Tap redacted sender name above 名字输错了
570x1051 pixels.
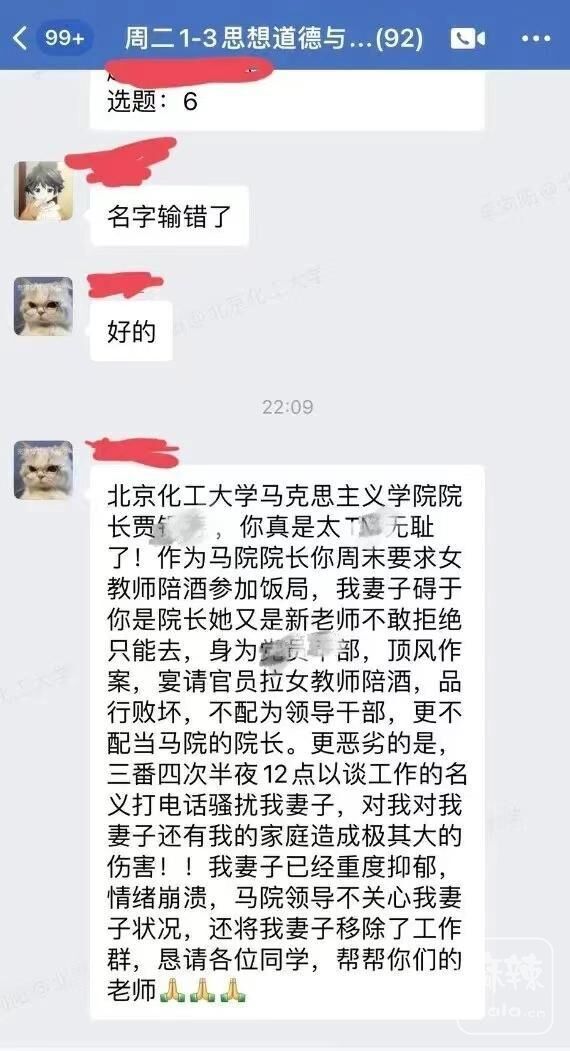click(121, 160)
